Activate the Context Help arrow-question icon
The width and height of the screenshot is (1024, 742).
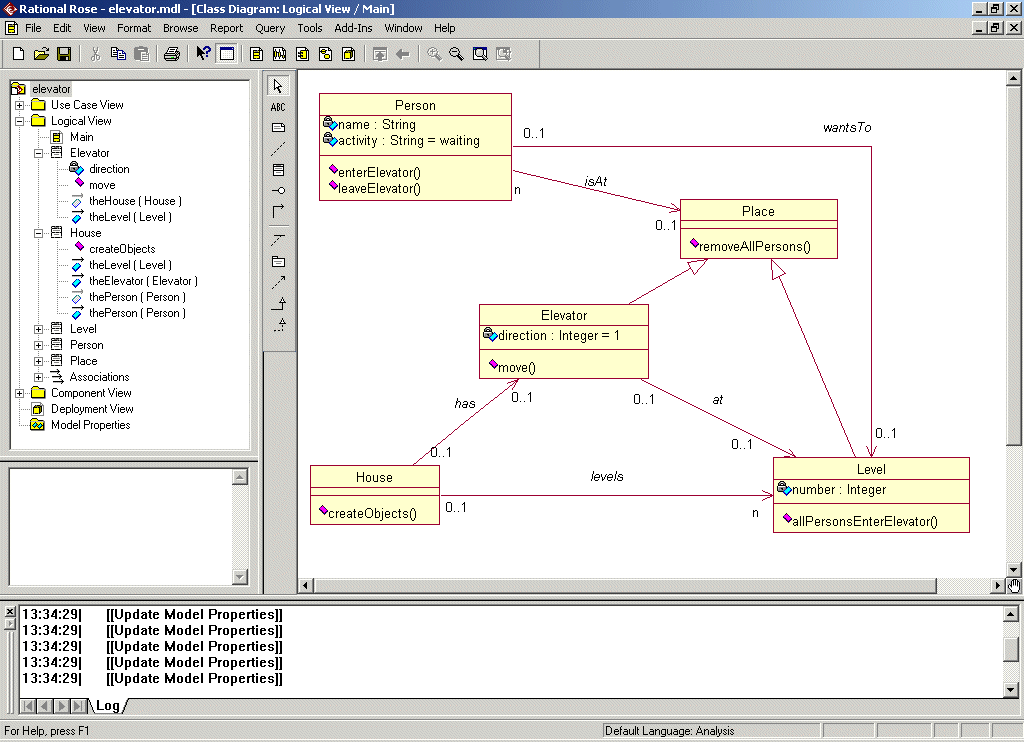[x=203, y=54]
